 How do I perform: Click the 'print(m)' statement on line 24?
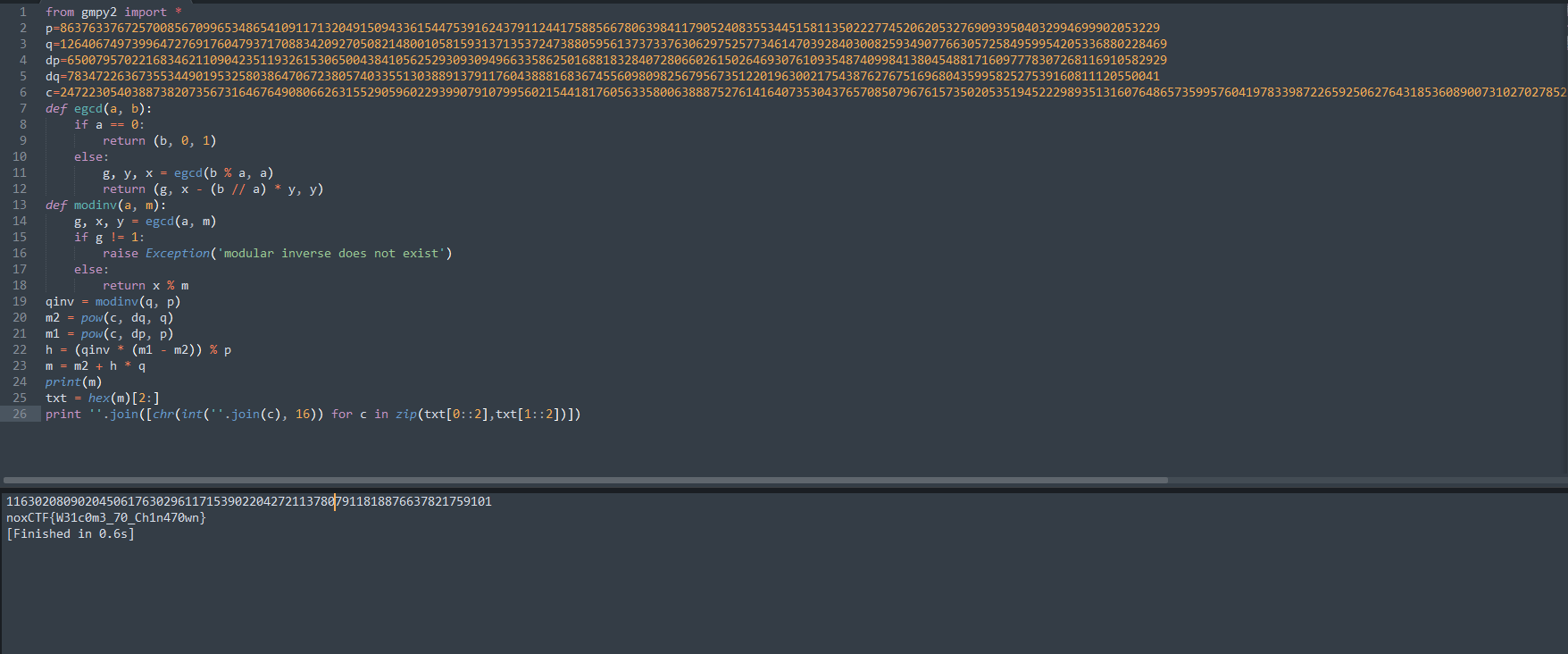coord(73,381)
